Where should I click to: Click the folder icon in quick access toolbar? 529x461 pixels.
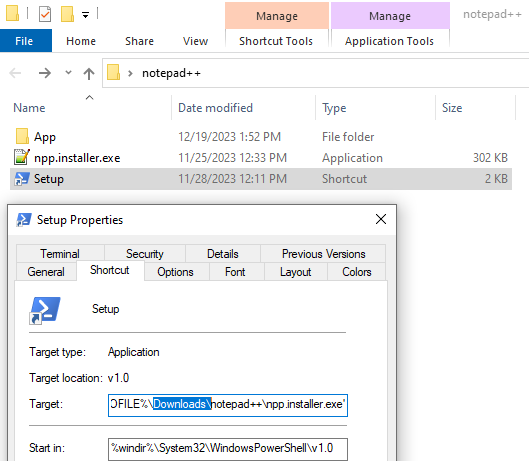[12, 13]
